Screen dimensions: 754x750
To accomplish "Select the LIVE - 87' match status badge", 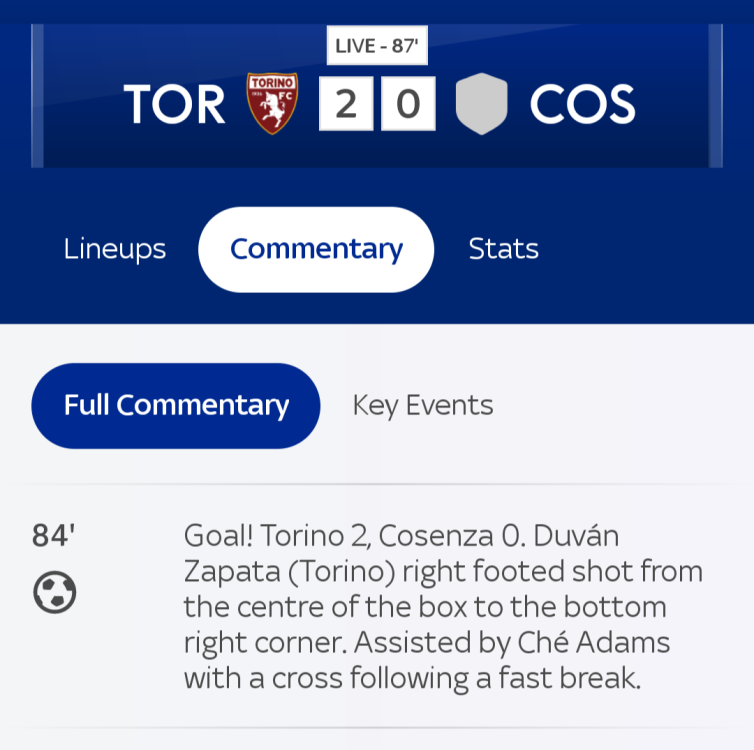I will point(377,46).
